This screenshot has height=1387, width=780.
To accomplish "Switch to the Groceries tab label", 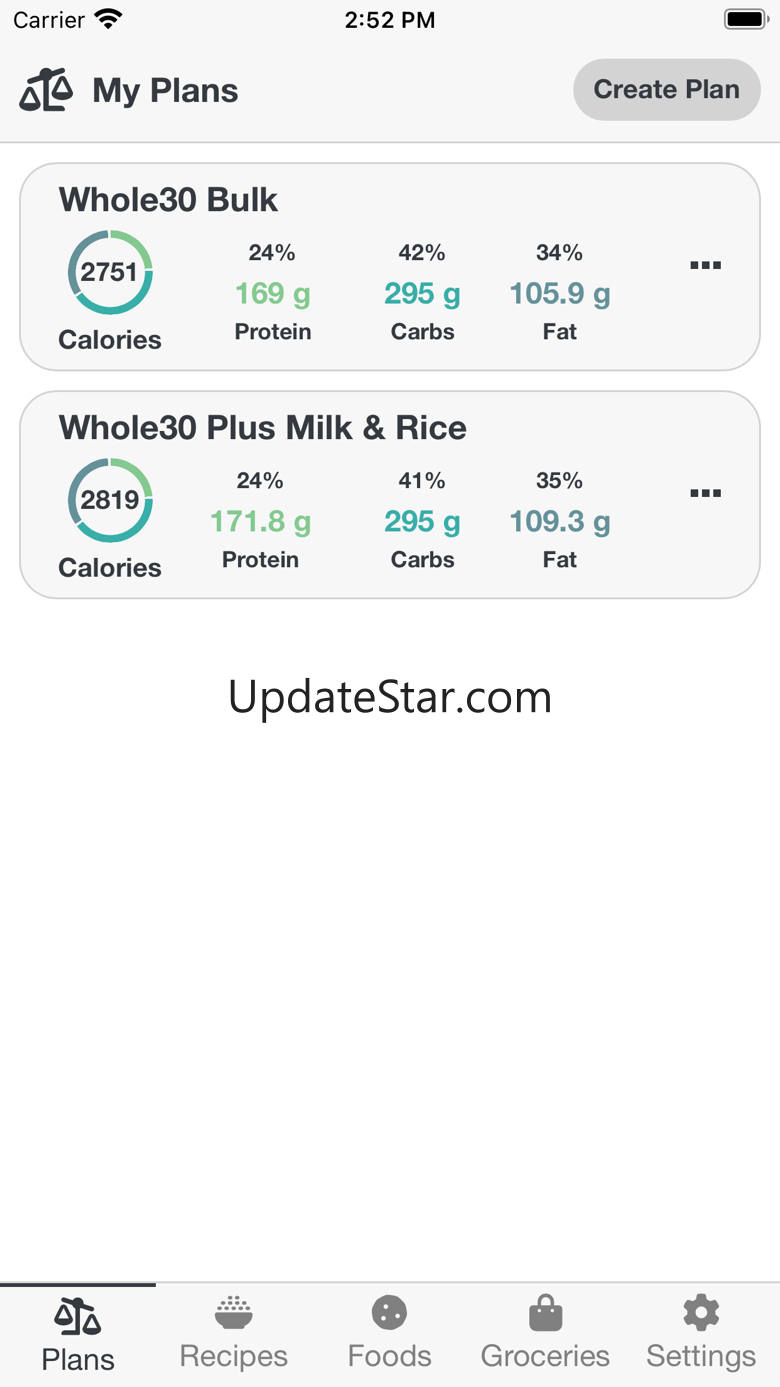I will (545, 1356).
